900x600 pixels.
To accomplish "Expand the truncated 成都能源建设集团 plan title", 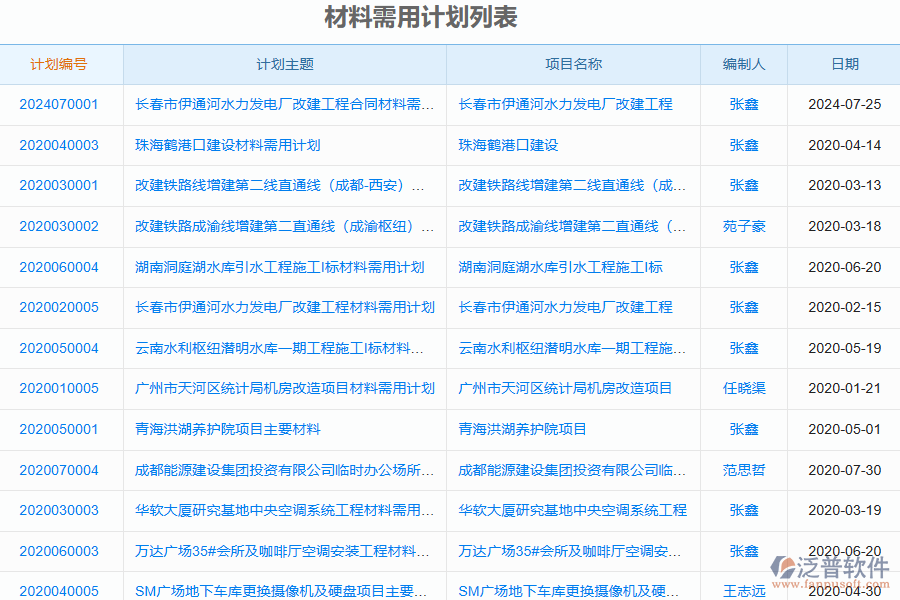I will point(284,470).
